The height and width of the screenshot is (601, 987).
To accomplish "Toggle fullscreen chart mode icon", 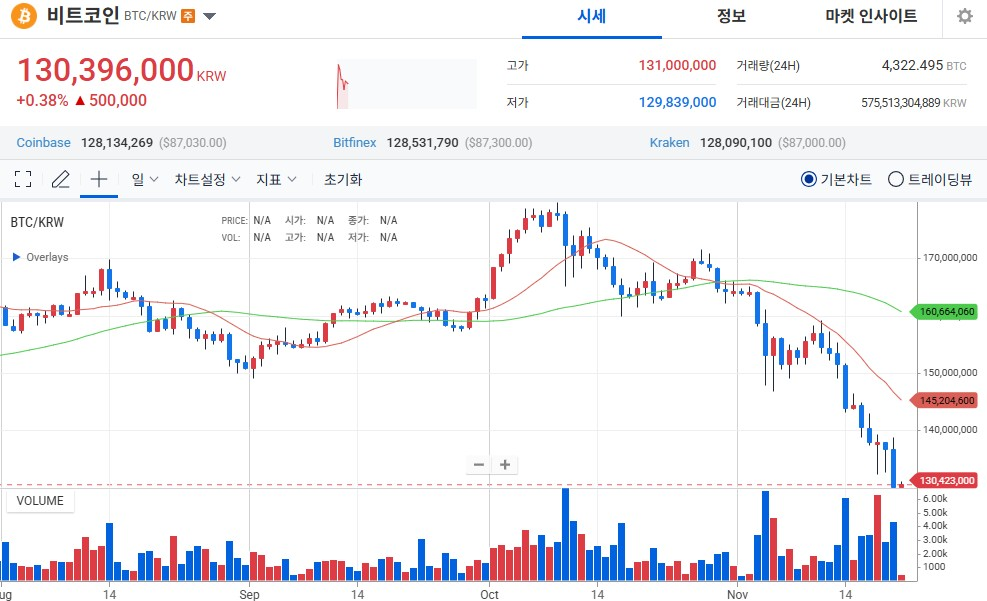I will coord(23,180).
